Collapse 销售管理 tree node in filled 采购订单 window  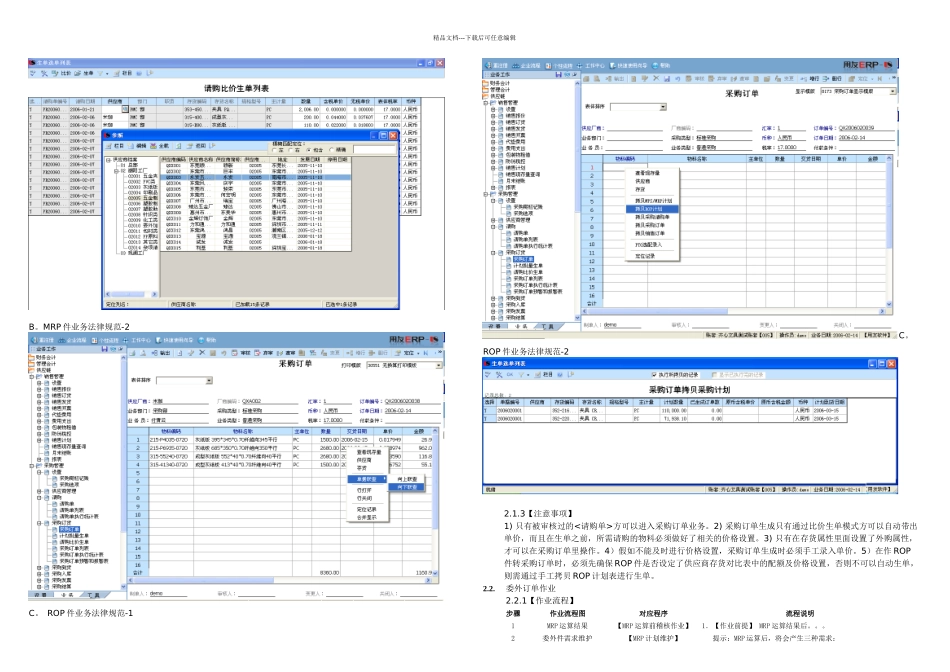click(32, 376)
